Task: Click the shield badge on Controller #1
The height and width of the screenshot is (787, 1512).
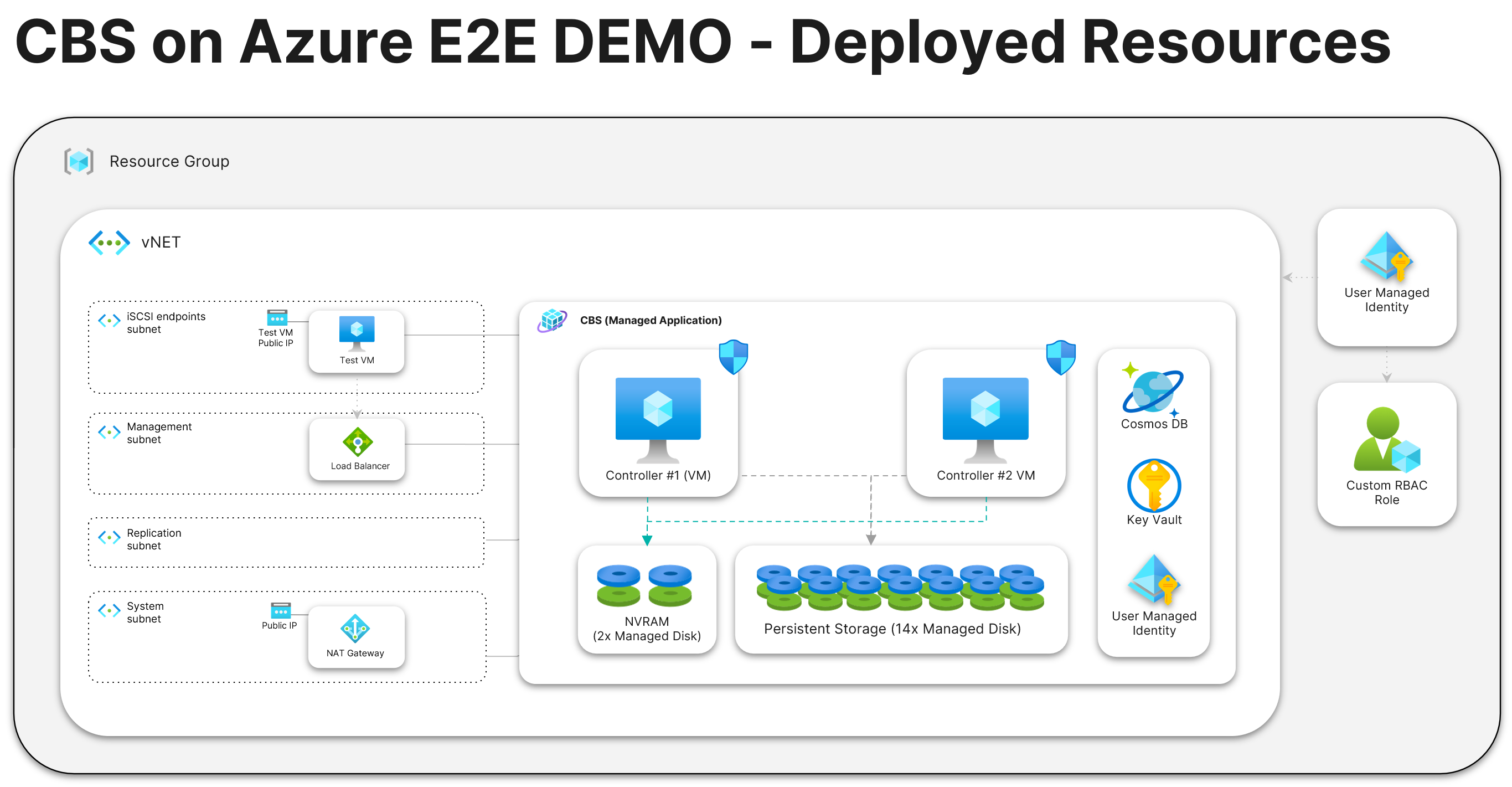Action: point(733,357)
